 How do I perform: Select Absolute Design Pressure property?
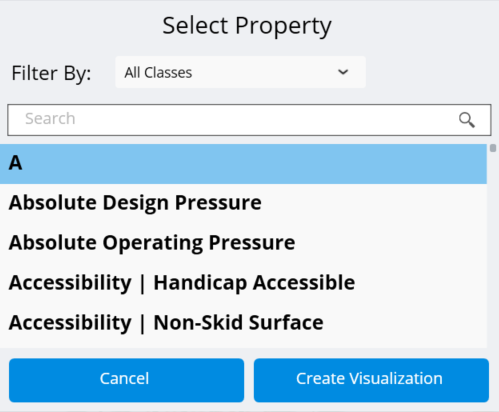(243, 203)
